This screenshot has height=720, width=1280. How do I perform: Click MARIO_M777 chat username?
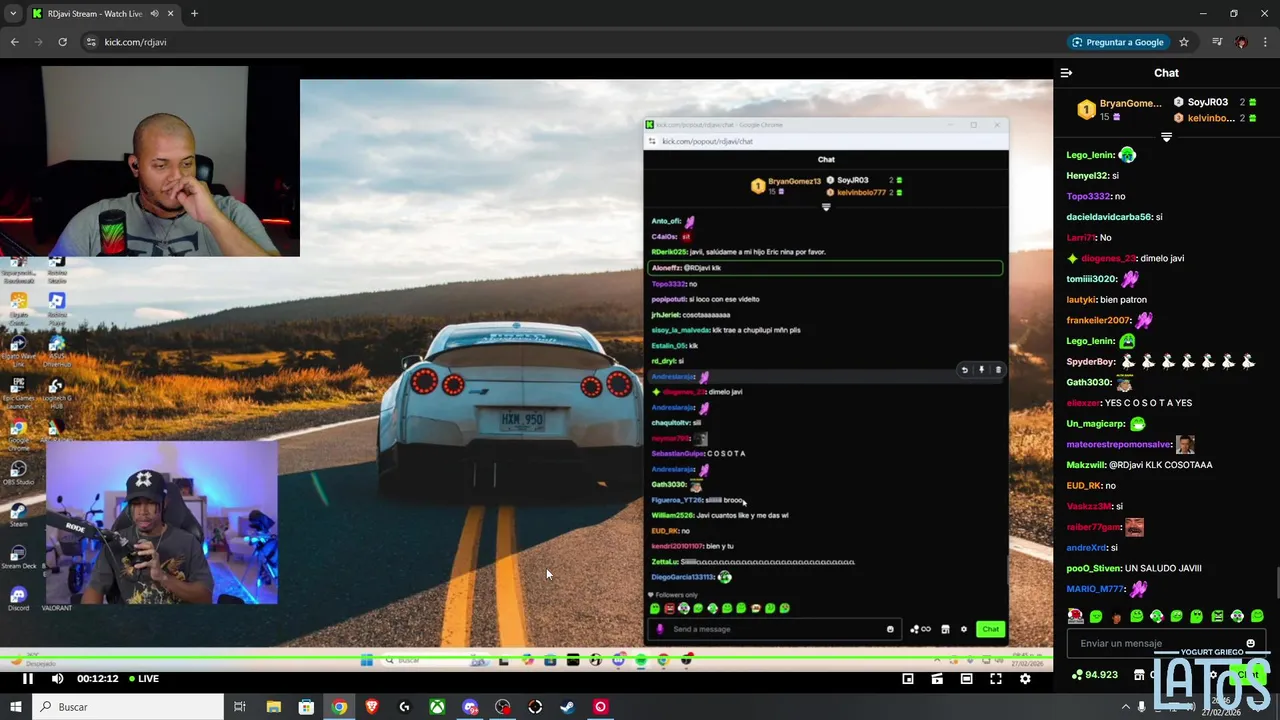coord(1095,589)
